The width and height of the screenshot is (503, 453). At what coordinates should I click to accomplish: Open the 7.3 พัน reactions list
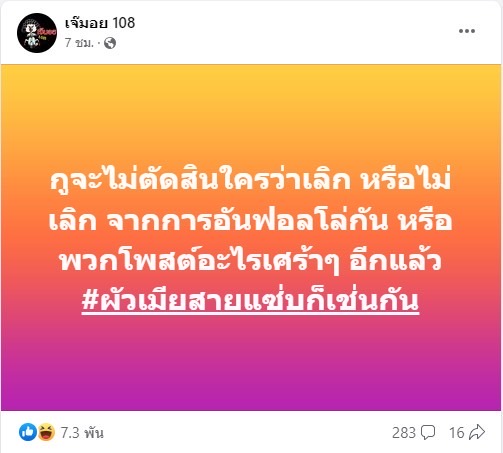[82, 433]
